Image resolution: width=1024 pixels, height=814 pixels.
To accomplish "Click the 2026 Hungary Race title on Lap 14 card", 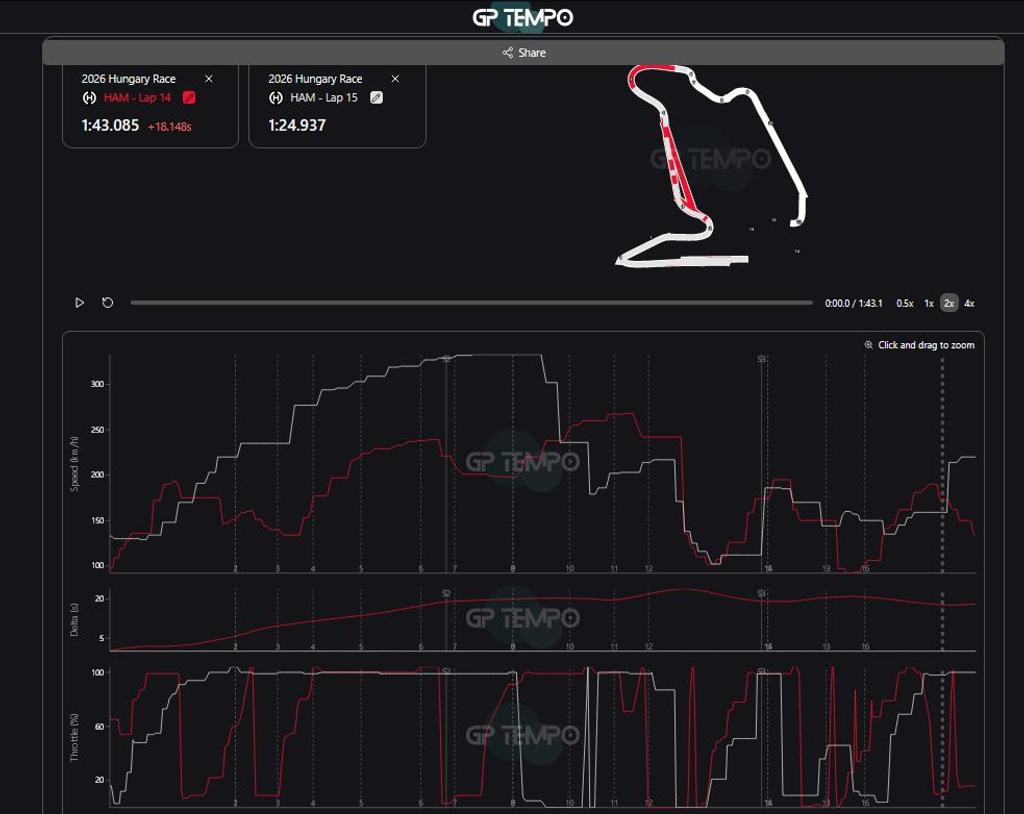I will tap(129, 78).
